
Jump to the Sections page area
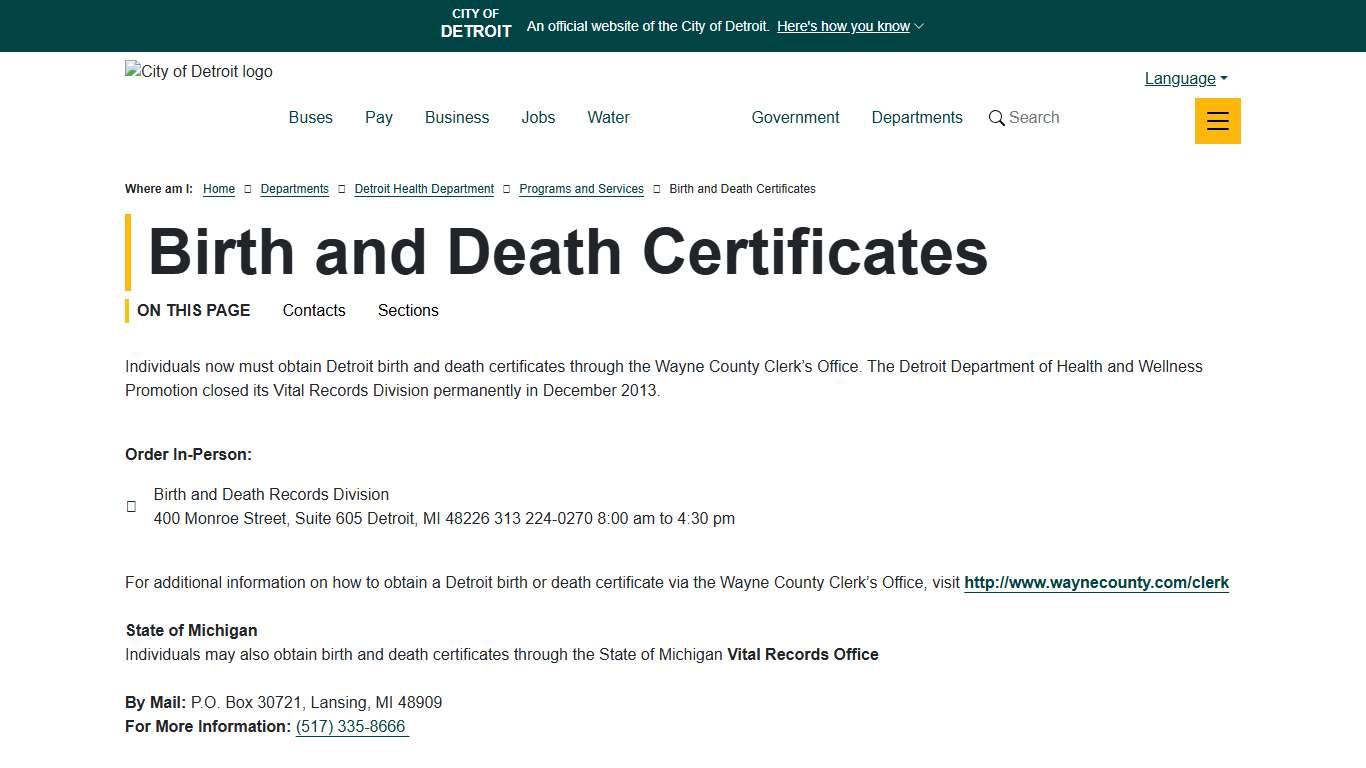408,310
